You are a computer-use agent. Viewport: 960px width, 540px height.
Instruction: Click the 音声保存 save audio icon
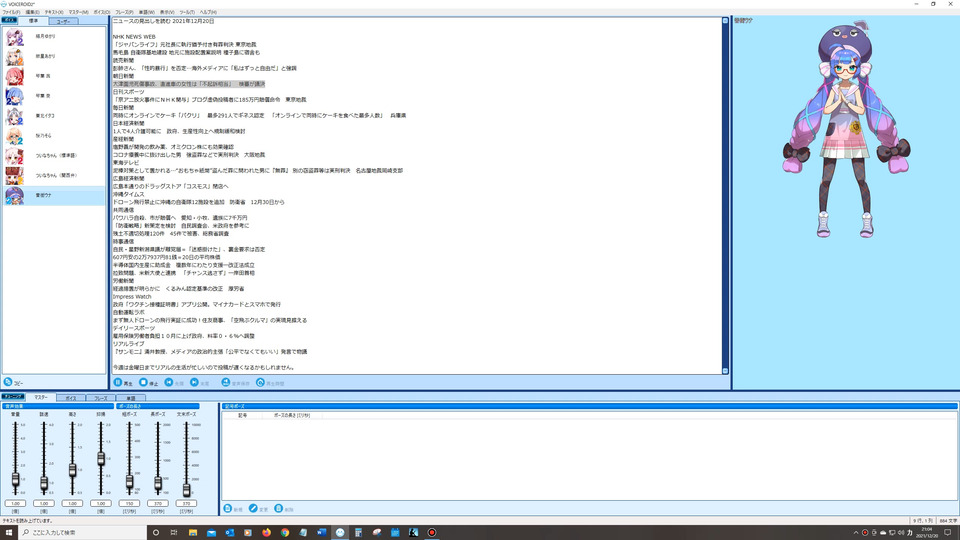tap(225, 383)
